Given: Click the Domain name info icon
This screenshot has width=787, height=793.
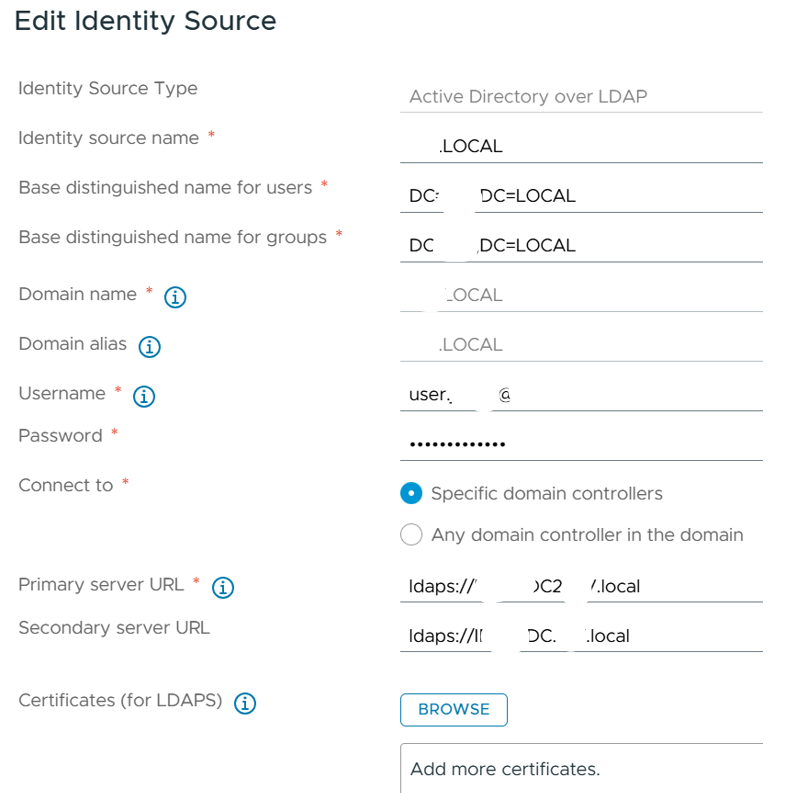Looking at the screenshot, I should pyautogui.click(x=175, y=297).
